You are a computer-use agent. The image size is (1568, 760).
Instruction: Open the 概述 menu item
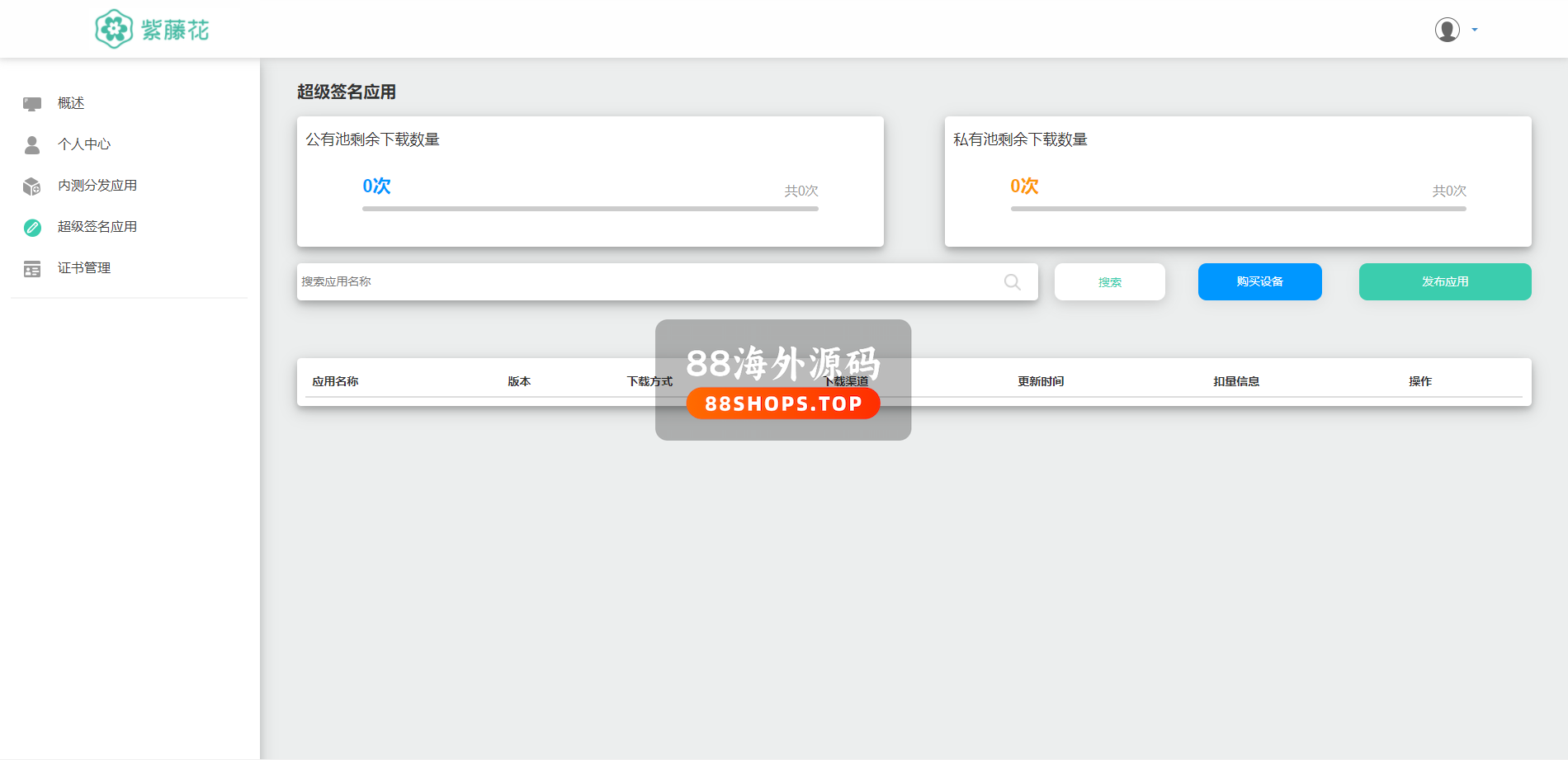(71, 103)
